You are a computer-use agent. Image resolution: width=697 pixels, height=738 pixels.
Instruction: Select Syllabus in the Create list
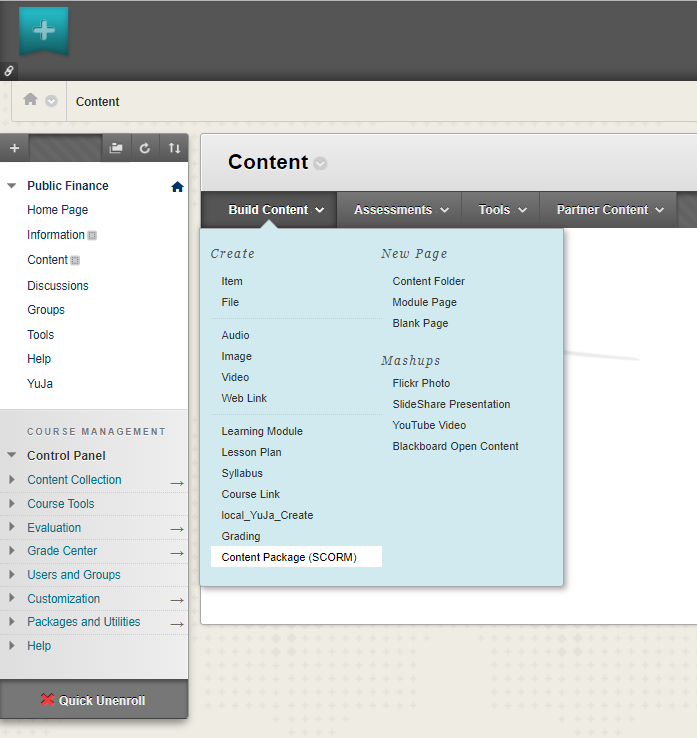(242, 473)
